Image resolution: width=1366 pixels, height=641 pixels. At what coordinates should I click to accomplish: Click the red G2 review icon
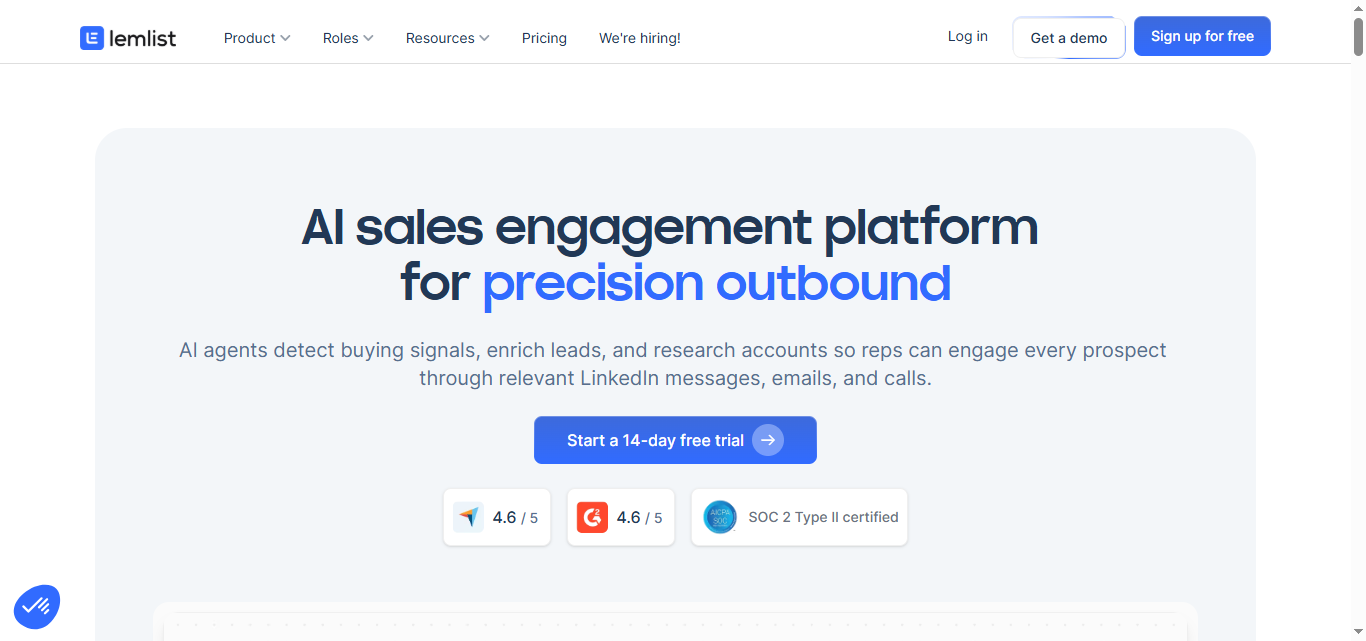coord(592,517)
